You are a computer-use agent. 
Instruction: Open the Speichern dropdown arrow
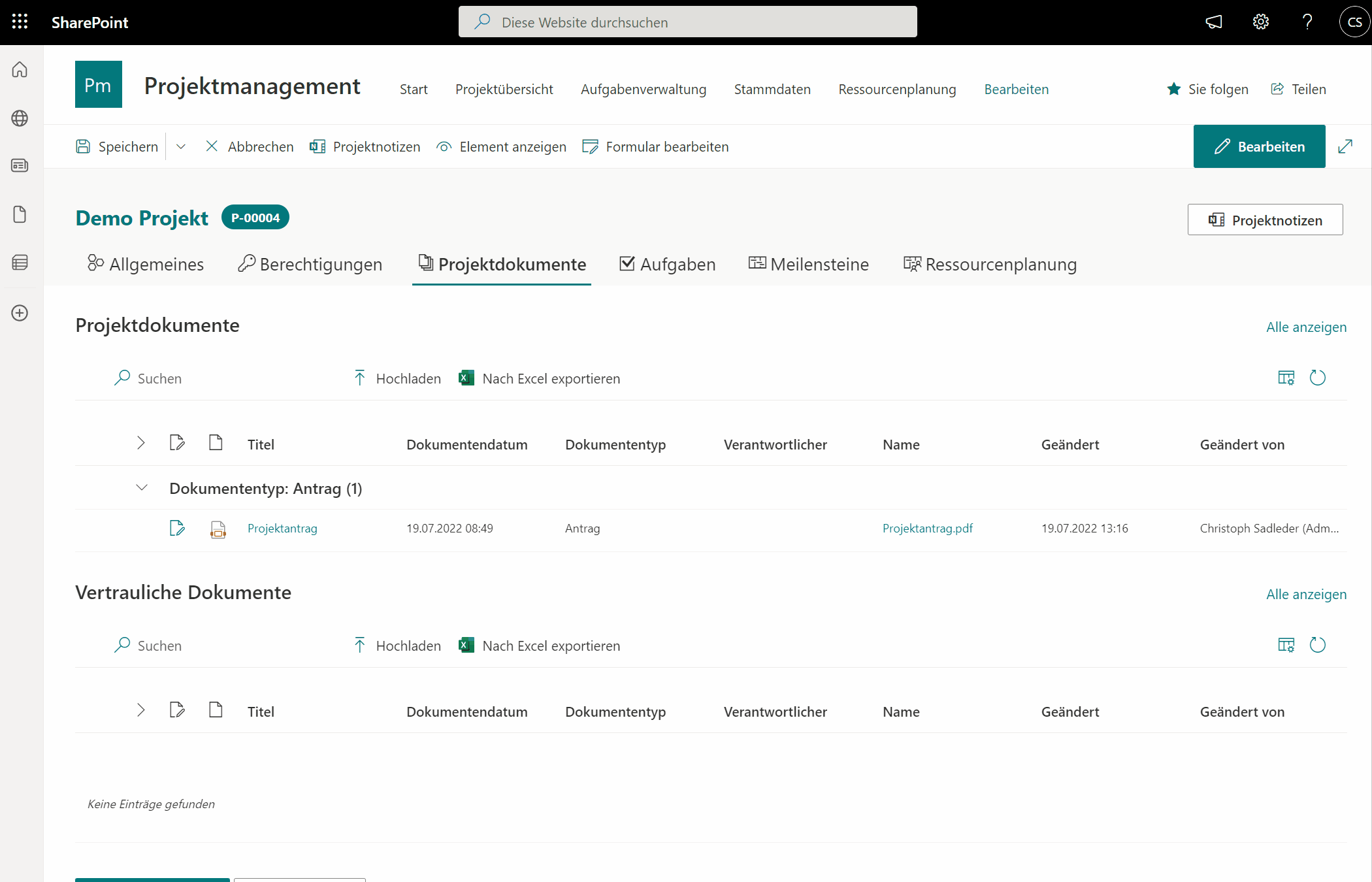(x=181, y=146)
